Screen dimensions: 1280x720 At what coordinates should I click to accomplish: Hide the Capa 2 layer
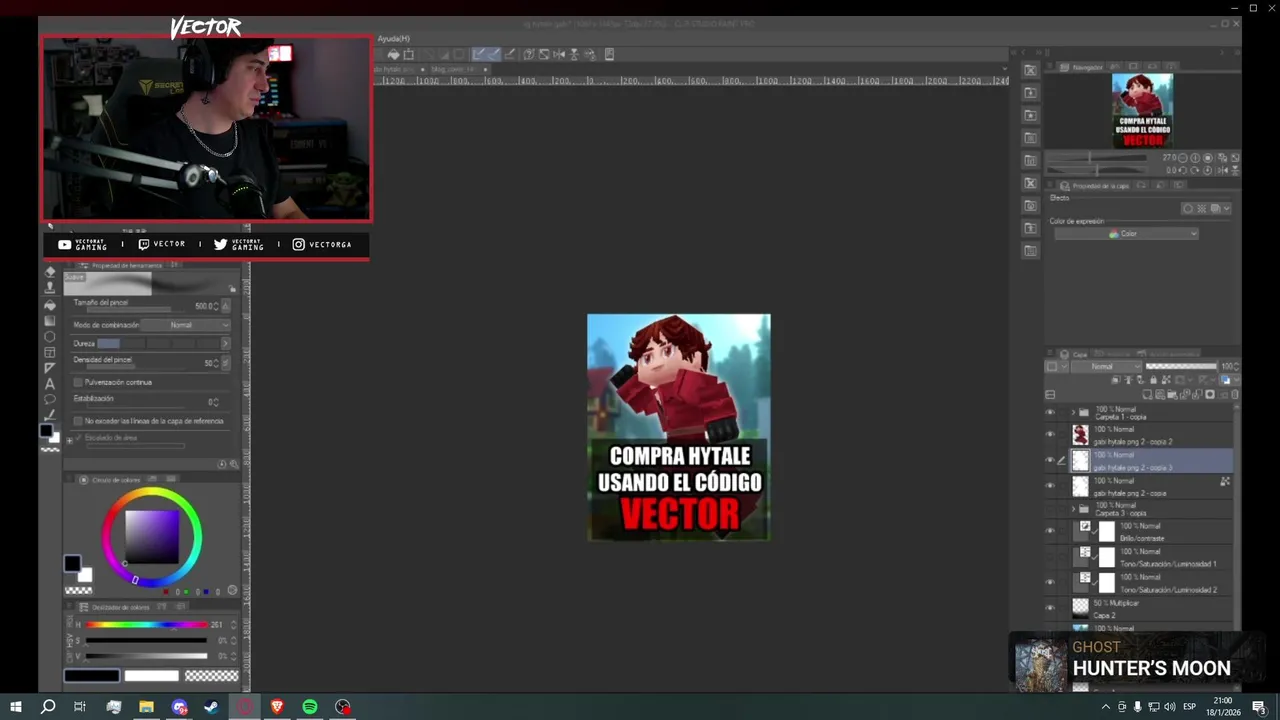click(x=1050, y=608)
